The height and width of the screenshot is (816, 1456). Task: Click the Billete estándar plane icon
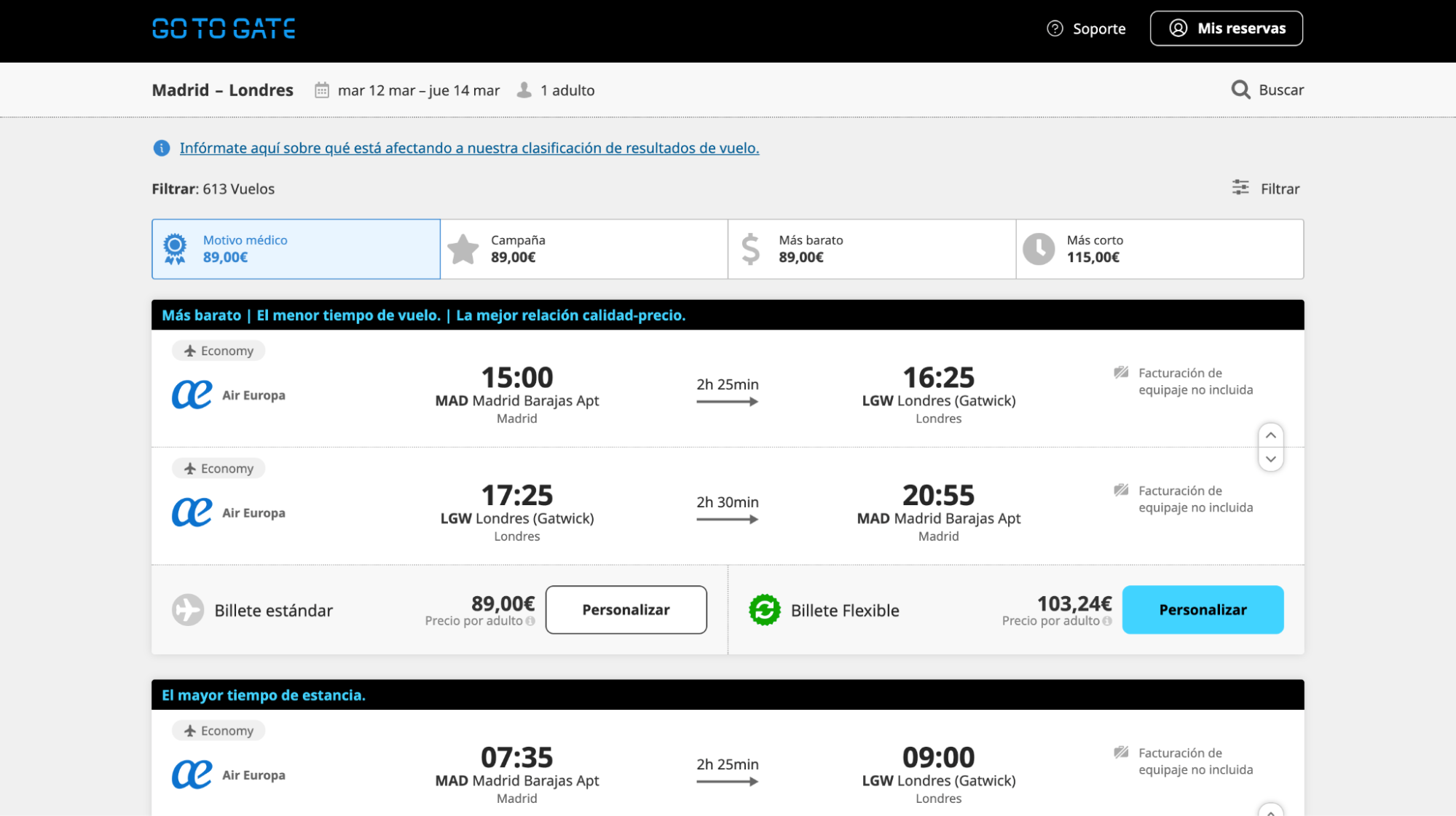tap(188, 610)
